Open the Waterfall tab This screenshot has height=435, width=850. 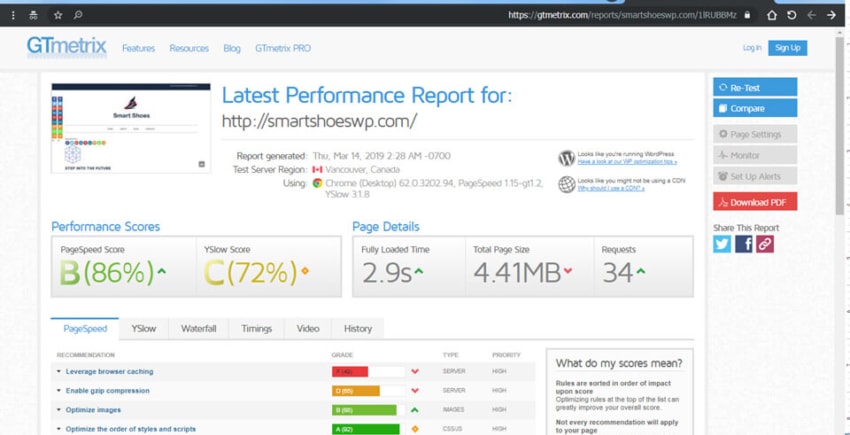pyautogui.click(x=198, y=329)
